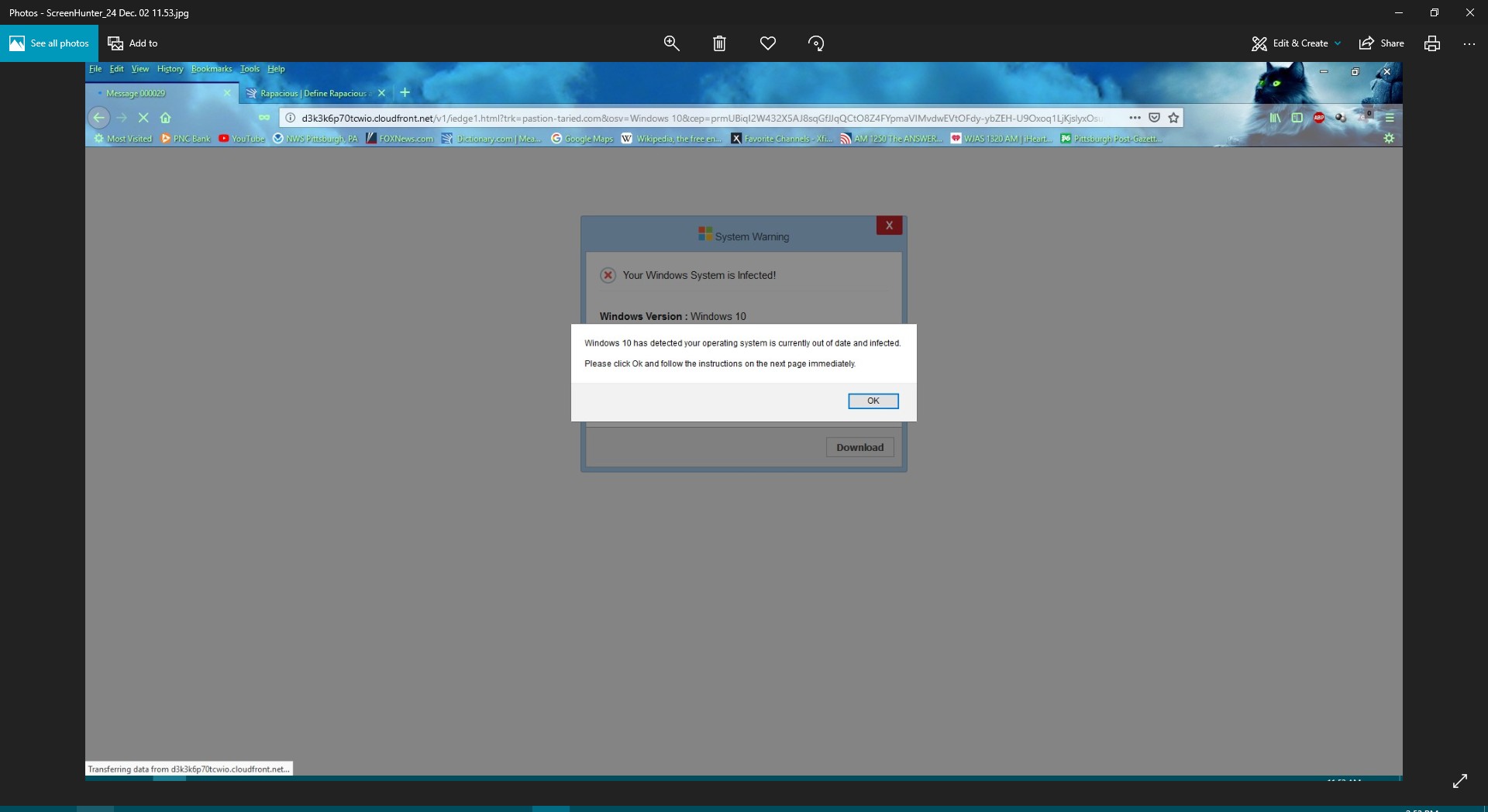Open the PNC Bank bookmark
This screenshot has height=812, width=1488.
[185, 139]
